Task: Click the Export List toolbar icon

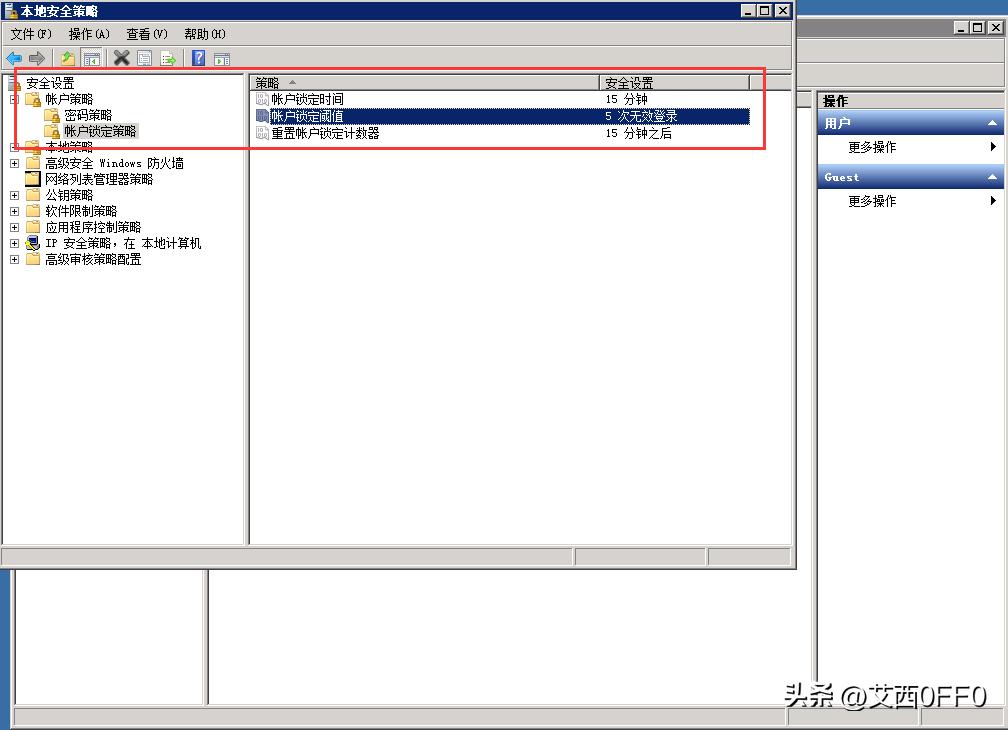Action: click(x=169, y=57)
